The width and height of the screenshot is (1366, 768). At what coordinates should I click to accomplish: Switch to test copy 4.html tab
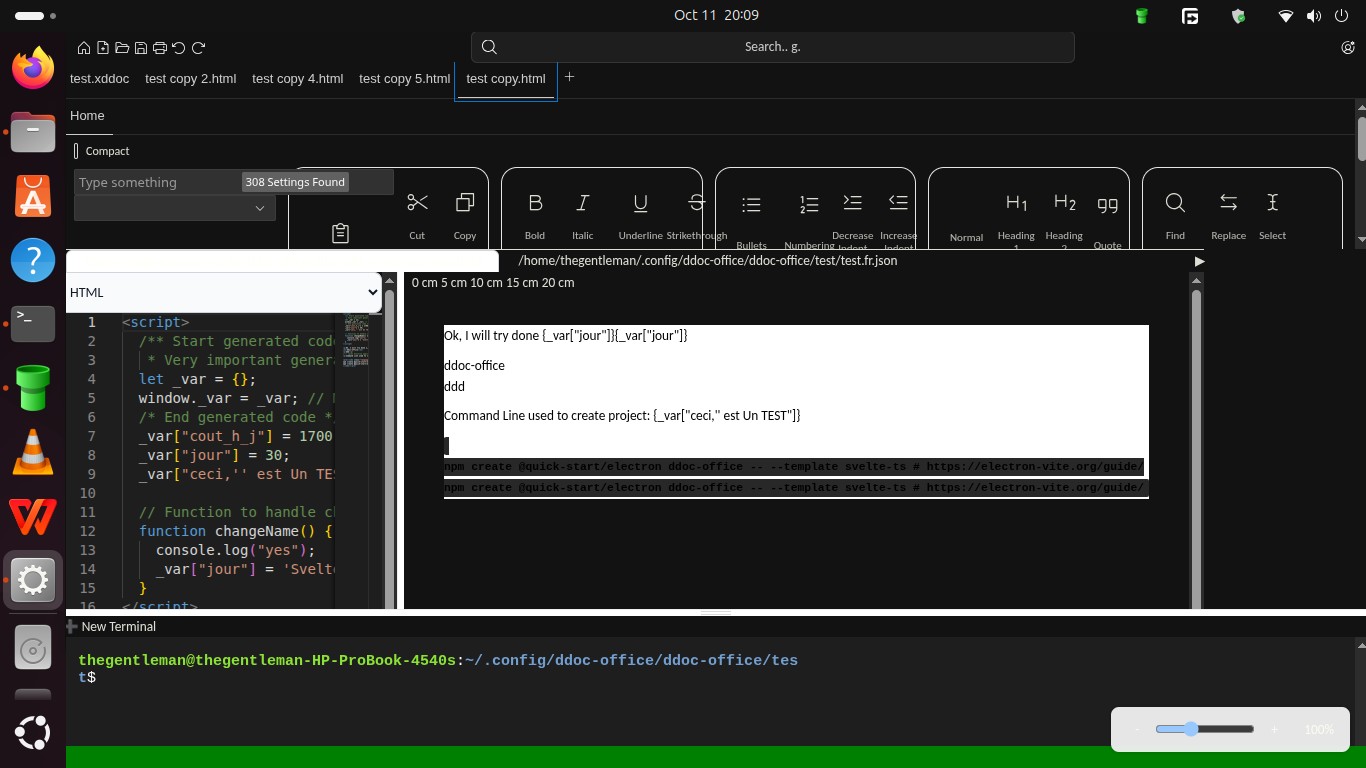tap(297, 79)
